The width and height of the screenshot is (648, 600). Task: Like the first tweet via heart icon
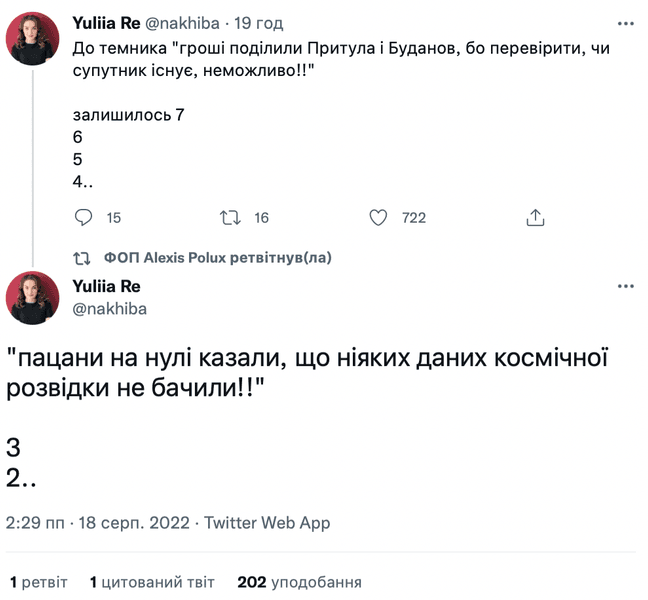pos(378,217)
